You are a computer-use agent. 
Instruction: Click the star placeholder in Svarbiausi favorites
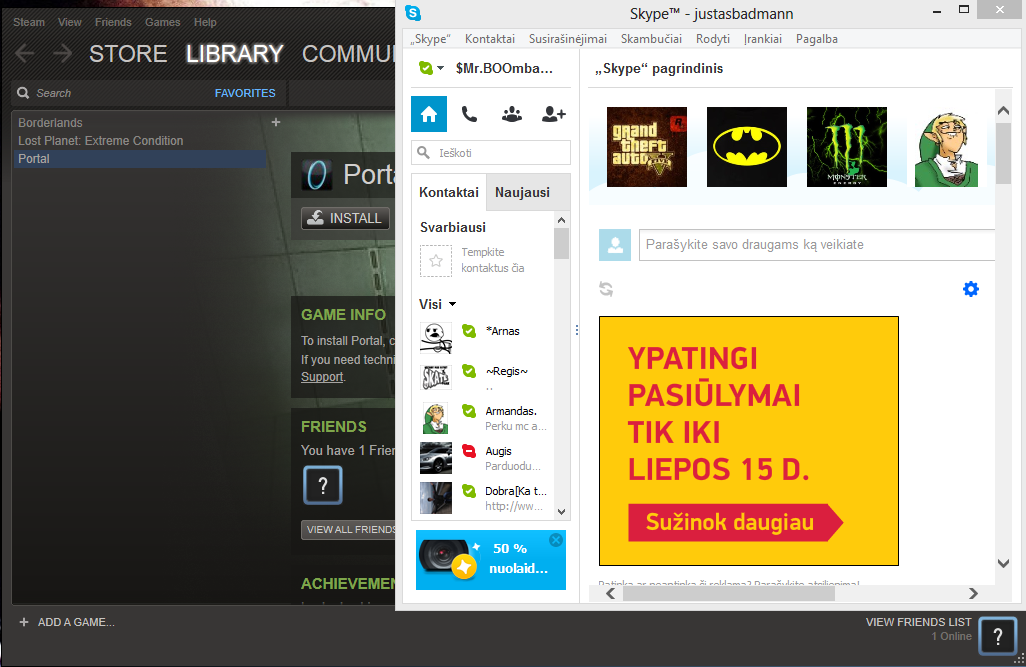(436, 261)
